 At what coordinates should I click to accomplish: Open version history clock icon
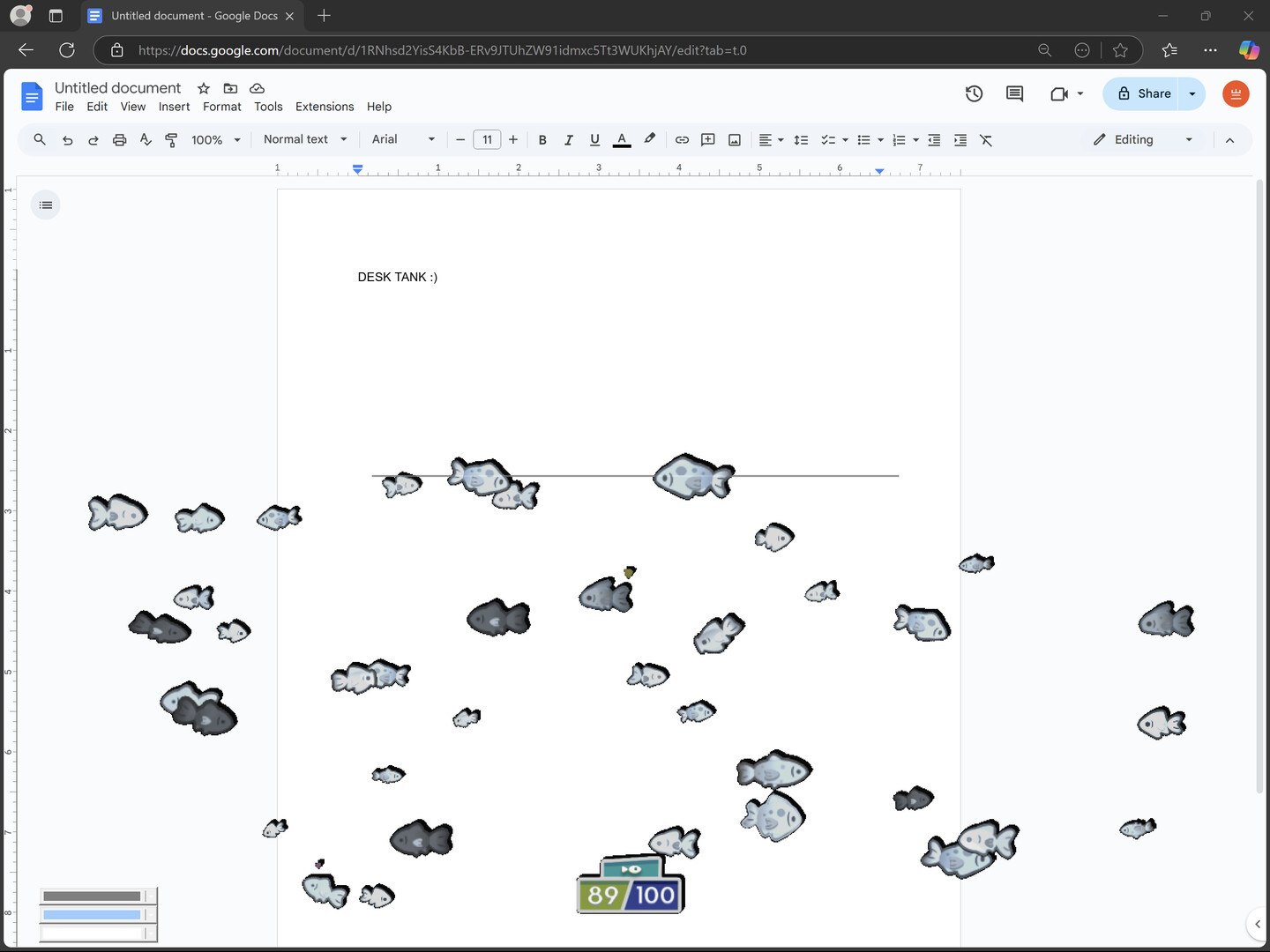pyautogui.click(x=974, y=93)
